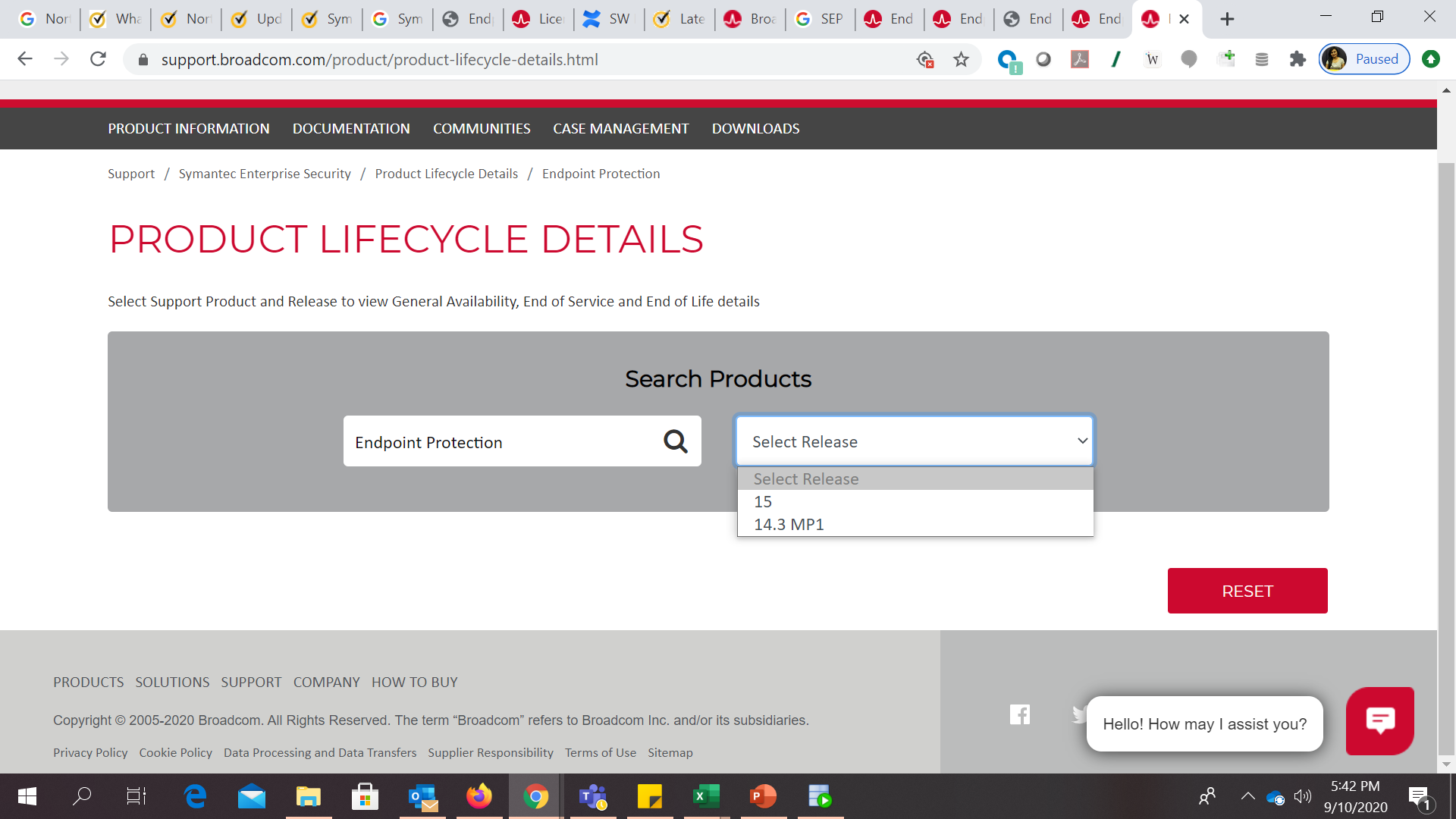Click the Adobe PDF extension icon
Screen dimensions: 1456x819
click(x=1079, y=59)
